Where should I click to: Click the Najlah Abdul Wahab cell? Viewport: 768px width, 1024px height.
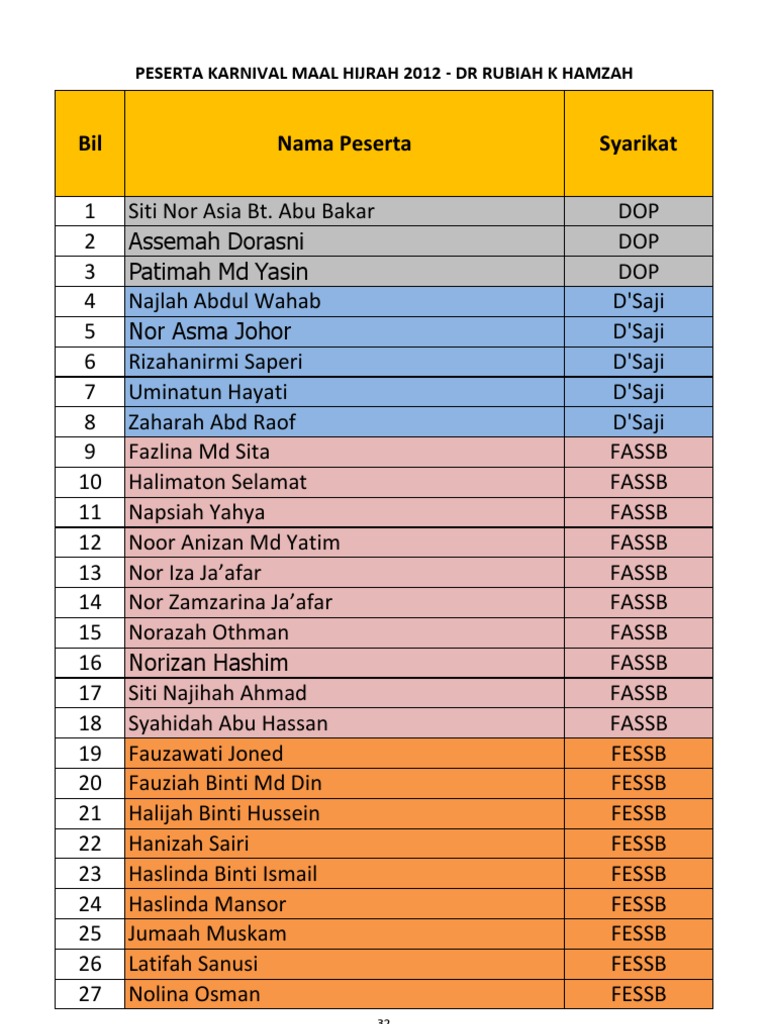[x=225, y=301]
